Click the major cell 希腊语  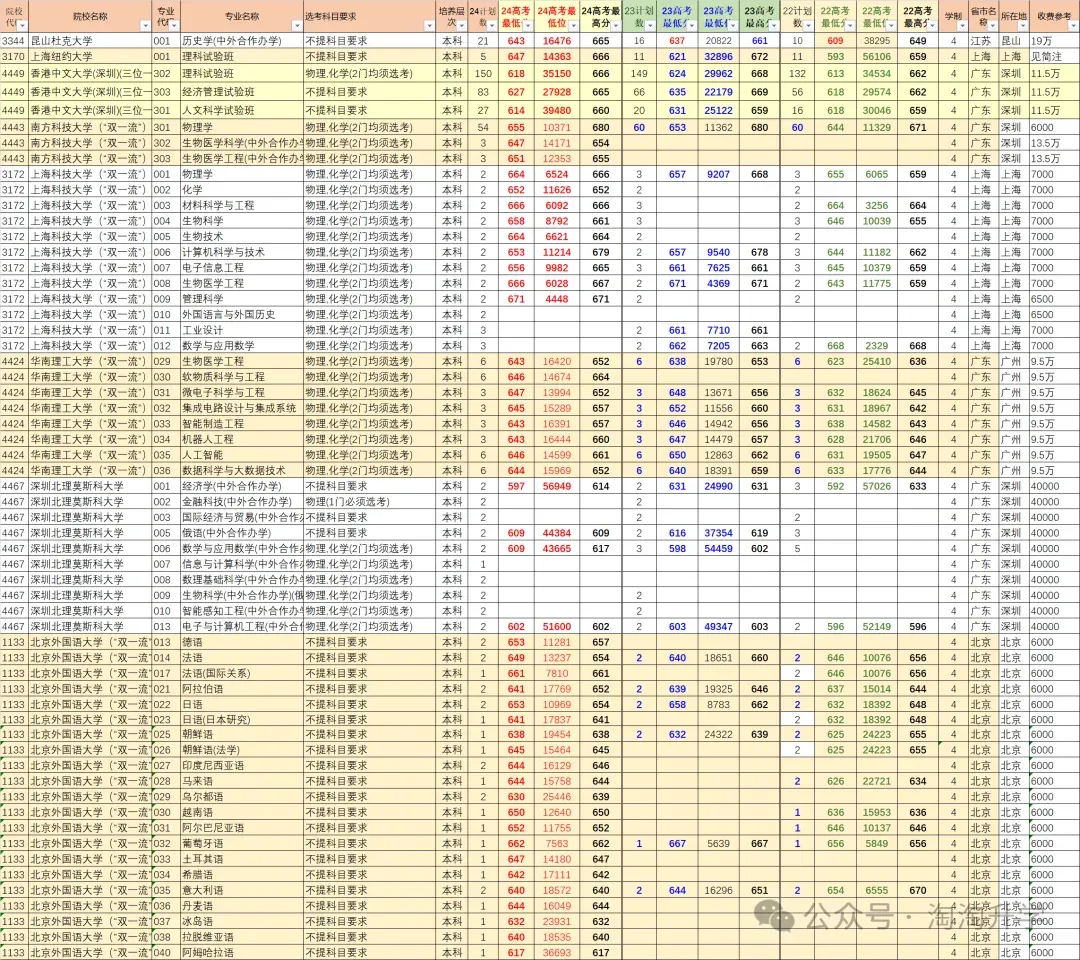tap(242, 875)
